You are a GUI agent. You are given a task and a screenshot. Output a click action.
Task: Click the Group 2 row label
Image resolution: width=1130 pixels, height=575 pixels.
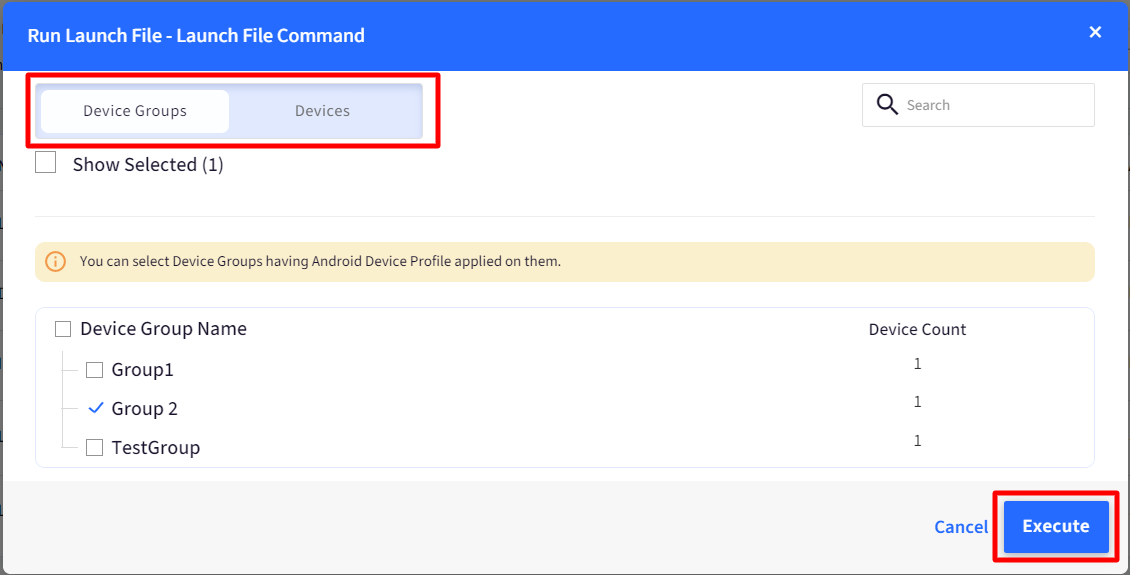tap(144, 409)
